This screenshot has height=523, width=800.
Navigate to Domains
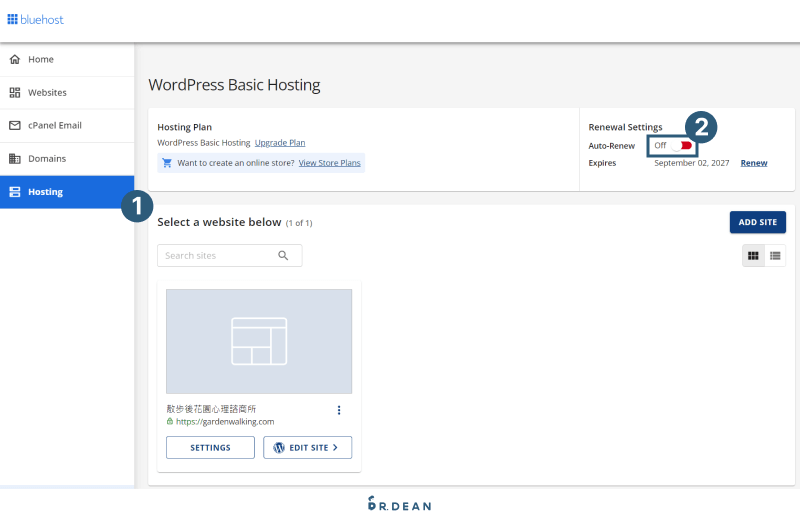click(67, 159)
